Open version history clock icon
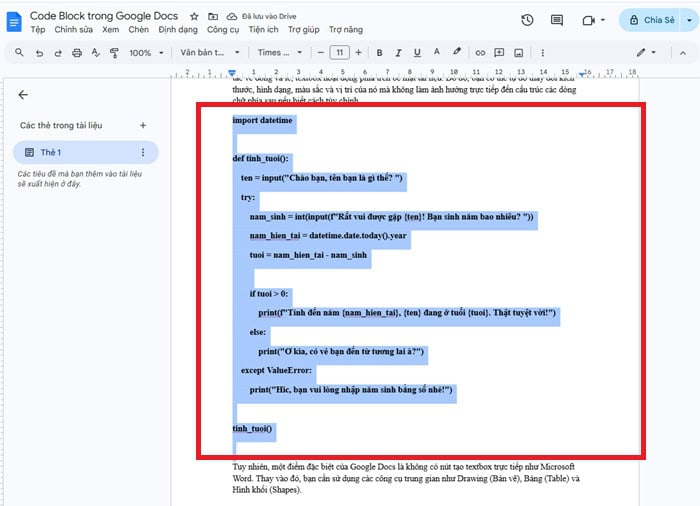700x506 pixels. [x=527, y=20]
